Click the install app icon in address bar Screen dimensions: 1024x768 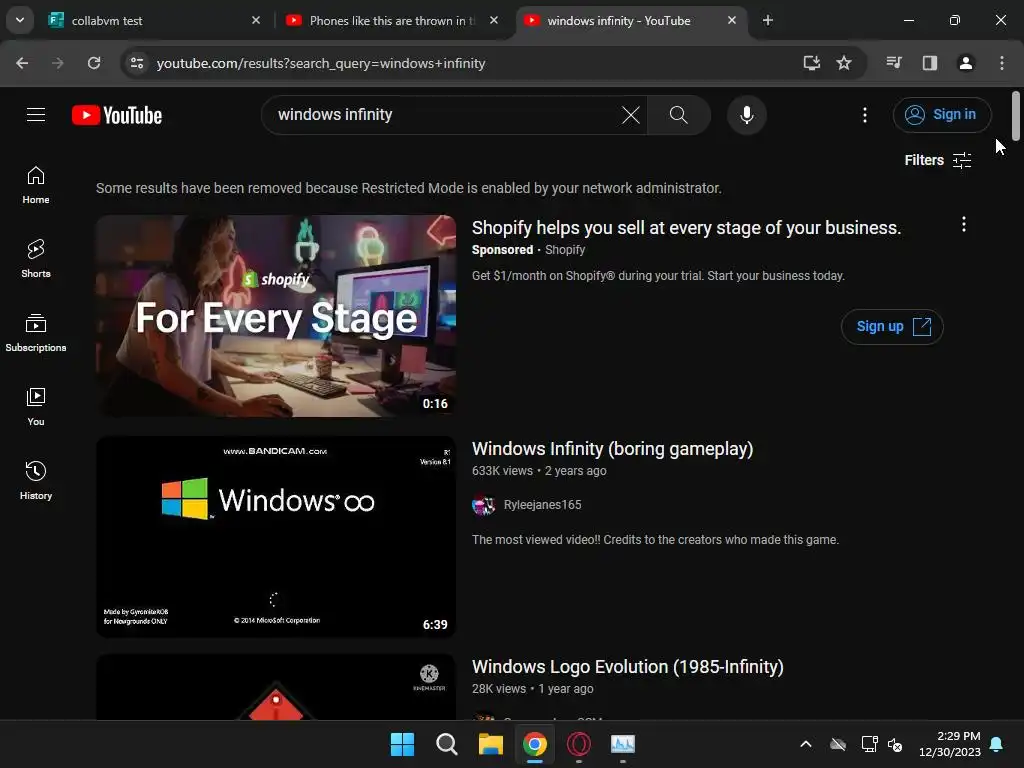coord(812,63)
